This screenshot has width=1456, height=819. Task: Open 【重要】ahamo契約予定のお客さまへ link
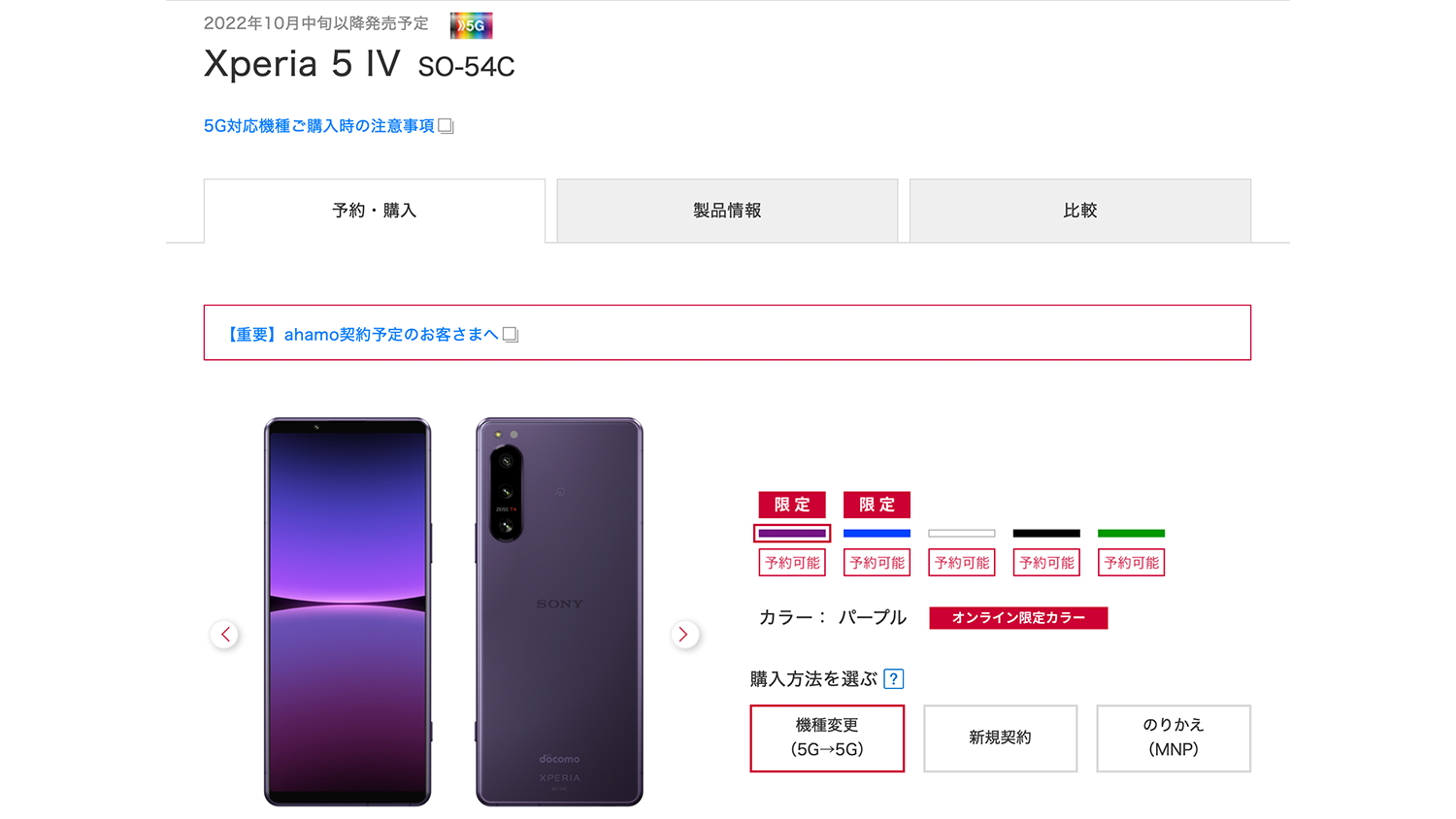pos(361,335)
